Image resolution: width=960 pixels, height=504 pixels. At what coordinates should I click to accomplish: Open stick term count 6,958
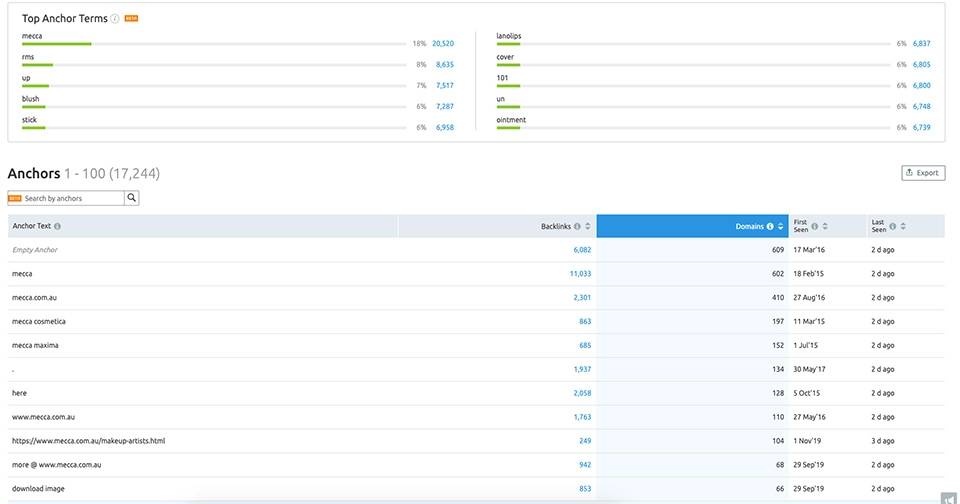tap(445, 127)
